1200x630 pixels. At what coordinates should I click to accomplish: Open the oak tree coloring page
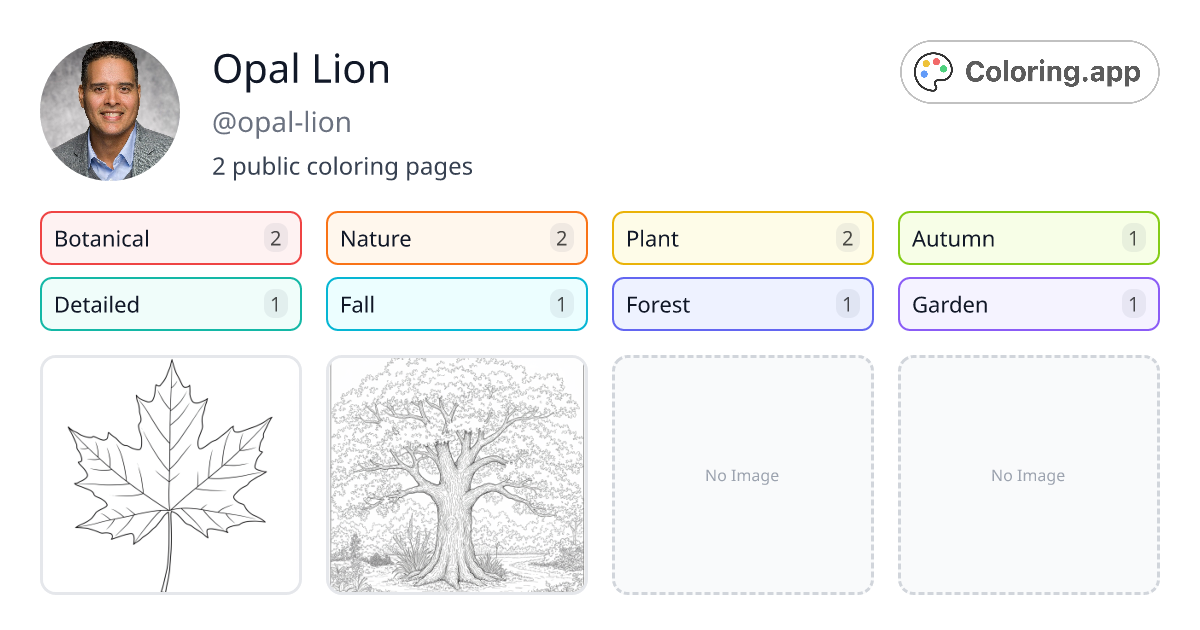click(456, 476)
